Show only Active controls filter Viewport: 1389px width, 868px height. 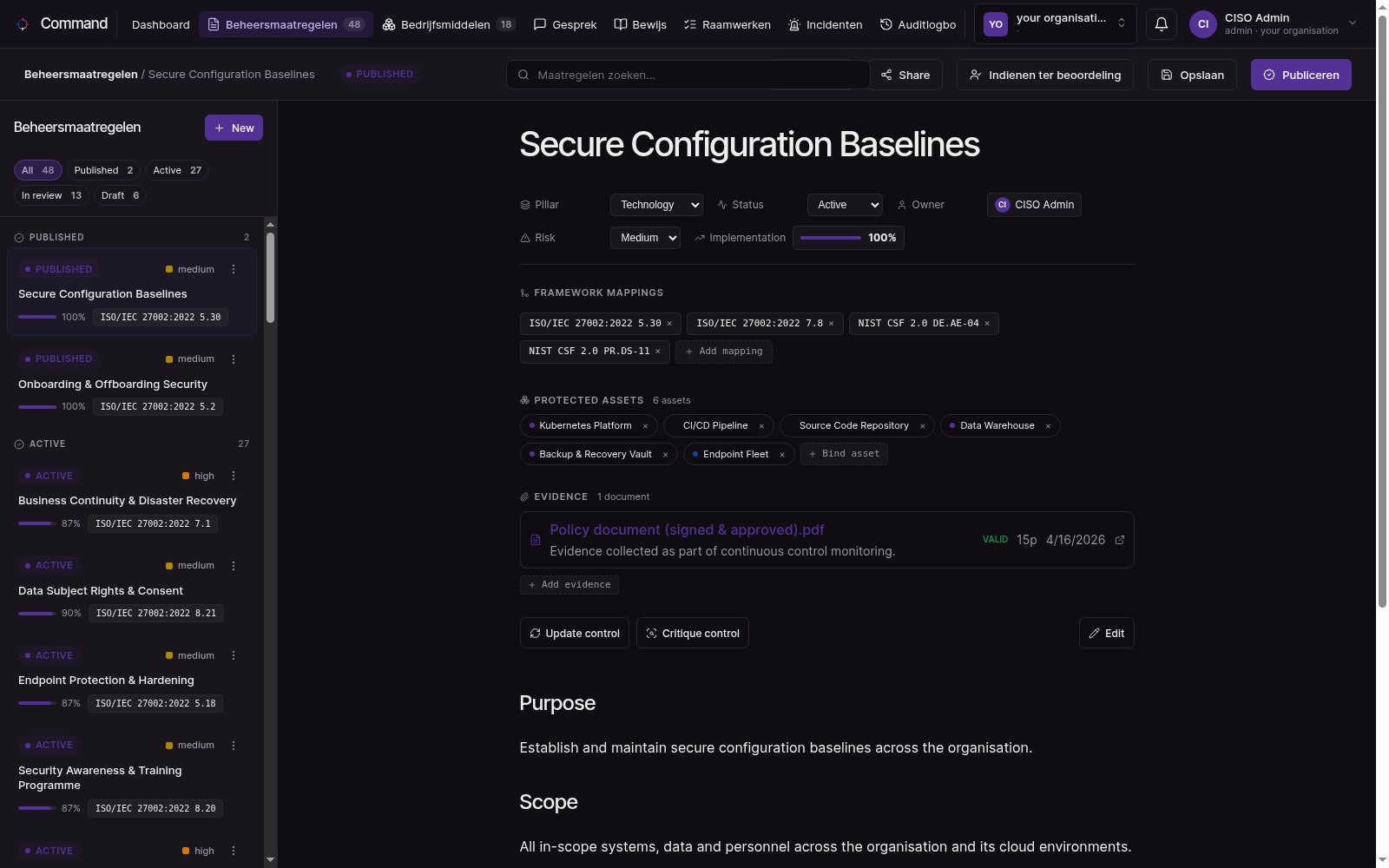click(x=177, y=170)
